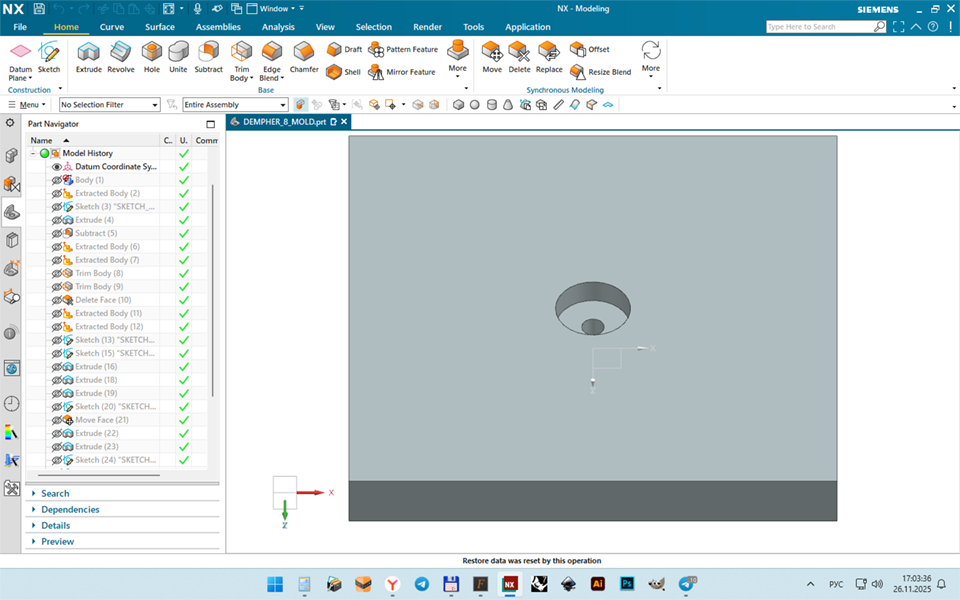Hide the Datum Coordinate System feature

coord(57,167)
